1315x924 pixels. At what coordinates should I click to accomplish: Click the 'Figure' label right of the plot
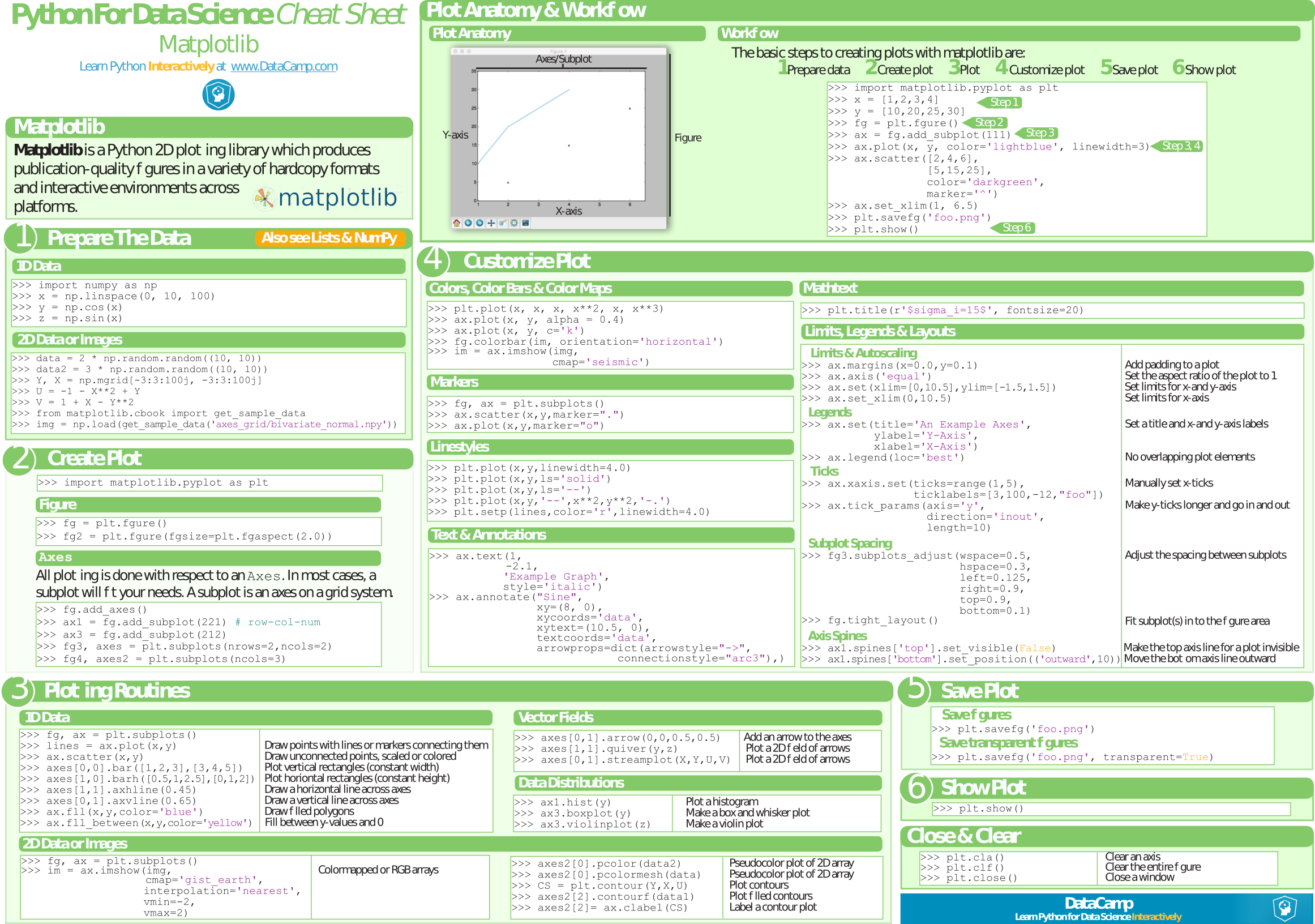[x=688, y=138]
